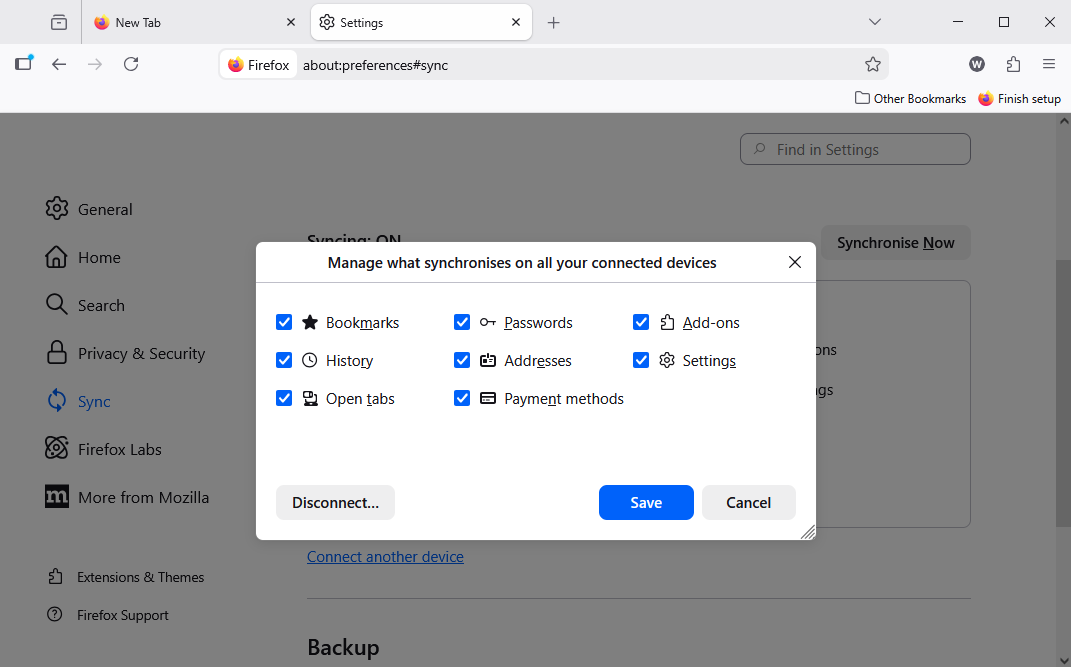1071x667 pixels.
Task: Click the extensions toolbar icon
Action: (x=1013, y=64)
